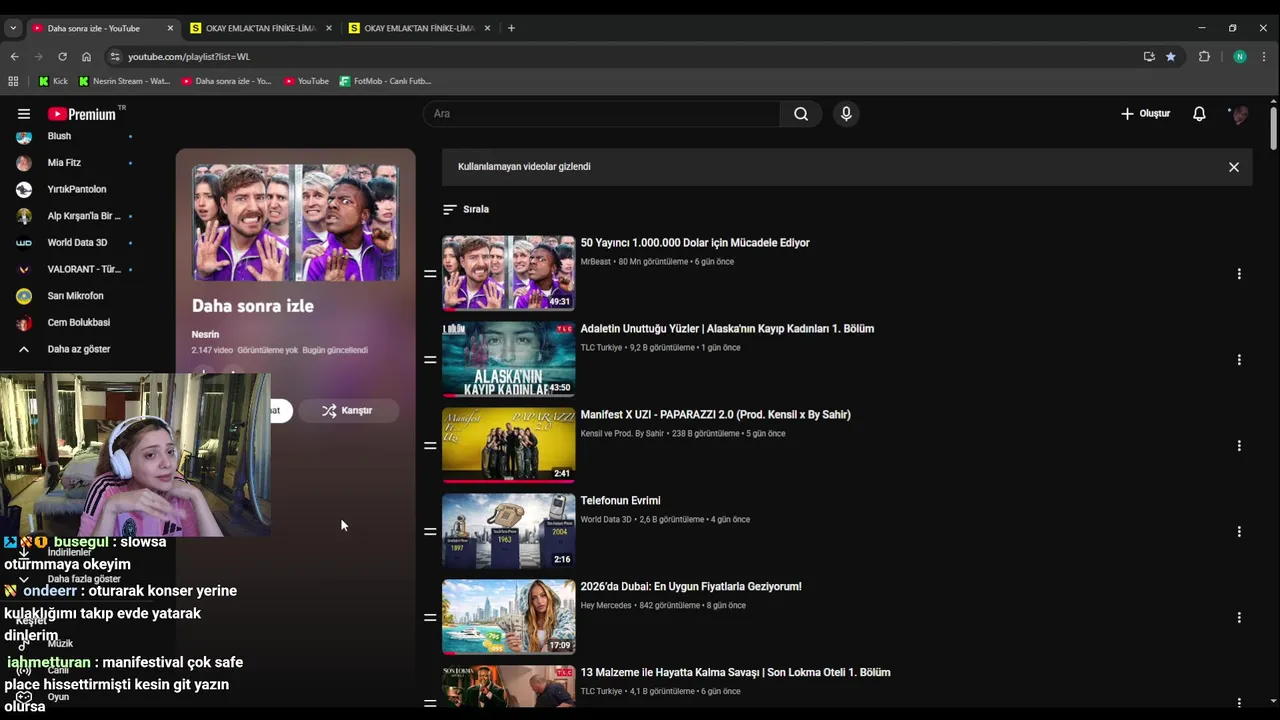Click the address bar URL
Image resolution: width=1280 pixels, height=720 pixels.
point(189,57)
